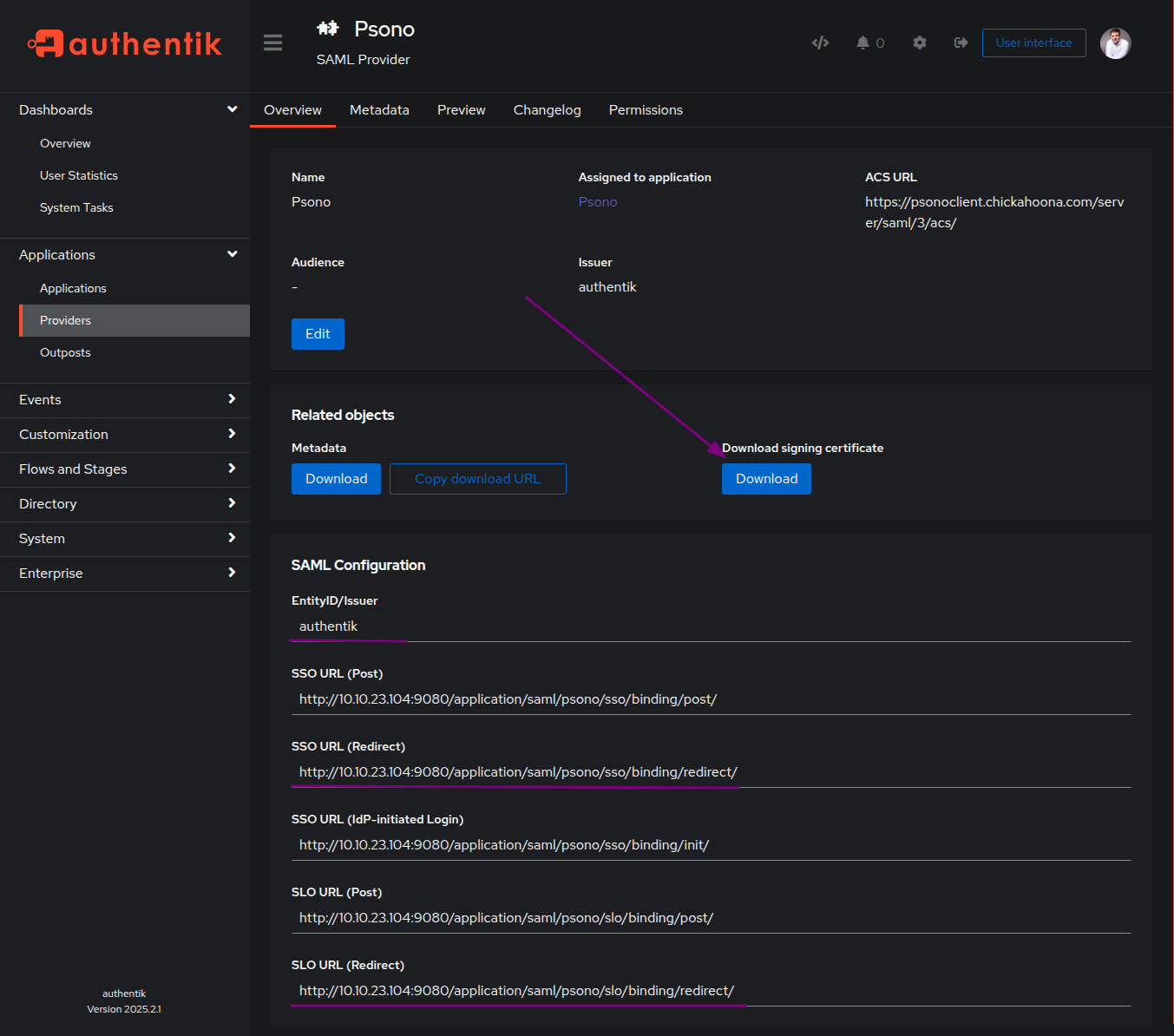This screenshot has width=1174, height=1036.
Task: Expand the System section
Action: tap(125, 539)
